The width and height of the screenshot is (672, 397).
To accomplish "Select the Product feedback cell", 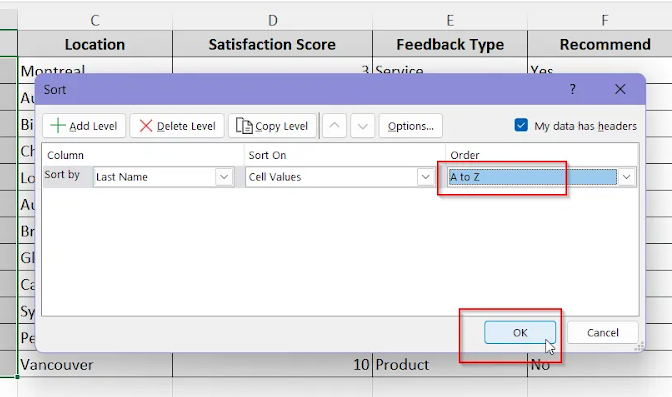I will click(450, 365).
